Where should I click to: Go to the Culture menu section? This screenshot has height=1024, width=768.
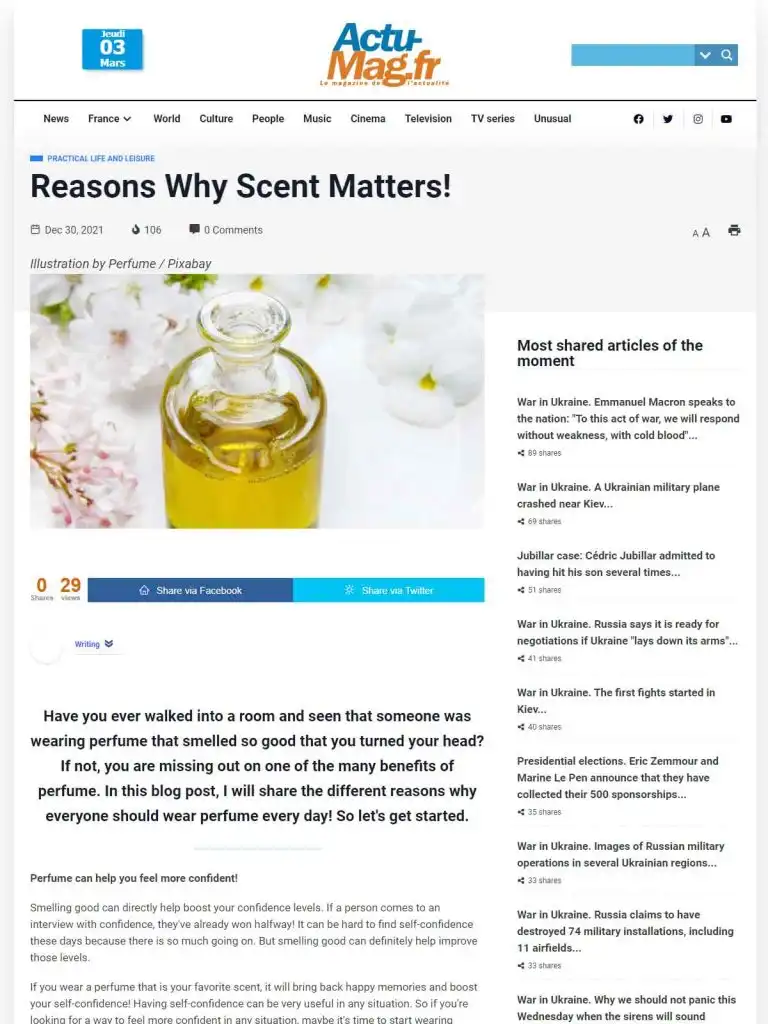click(x=216, y=119)
